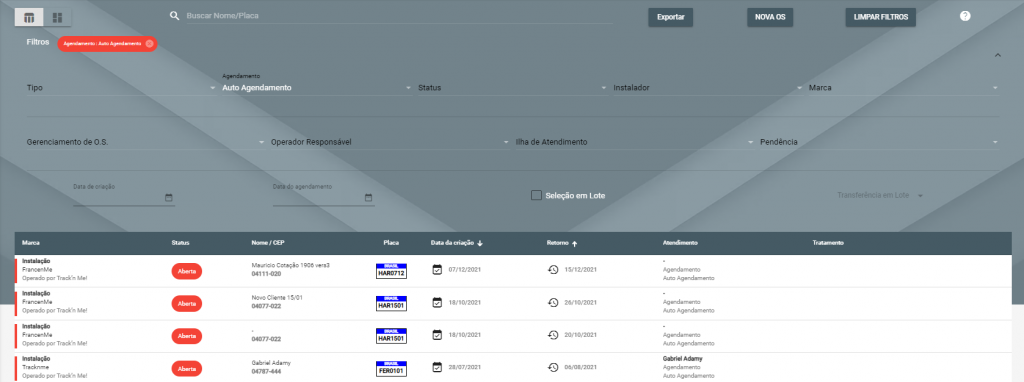
Task: Click creation date 07/12/2021
Action: pyautogui.click(x=465, y=270)
